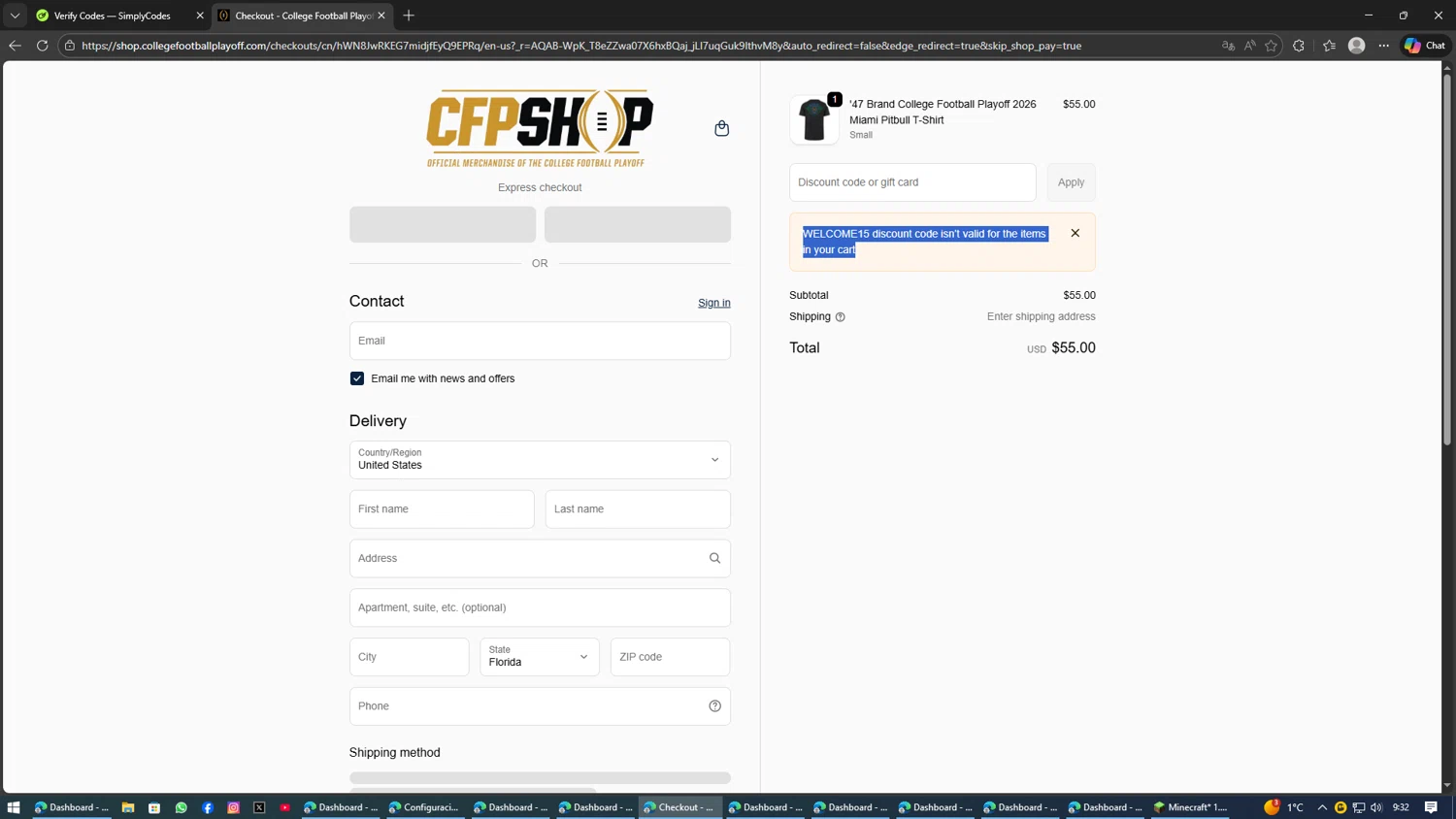
Task: Click the Miami Pitbull T-Shirt thumbnail
Action: [x=813, y=120]
